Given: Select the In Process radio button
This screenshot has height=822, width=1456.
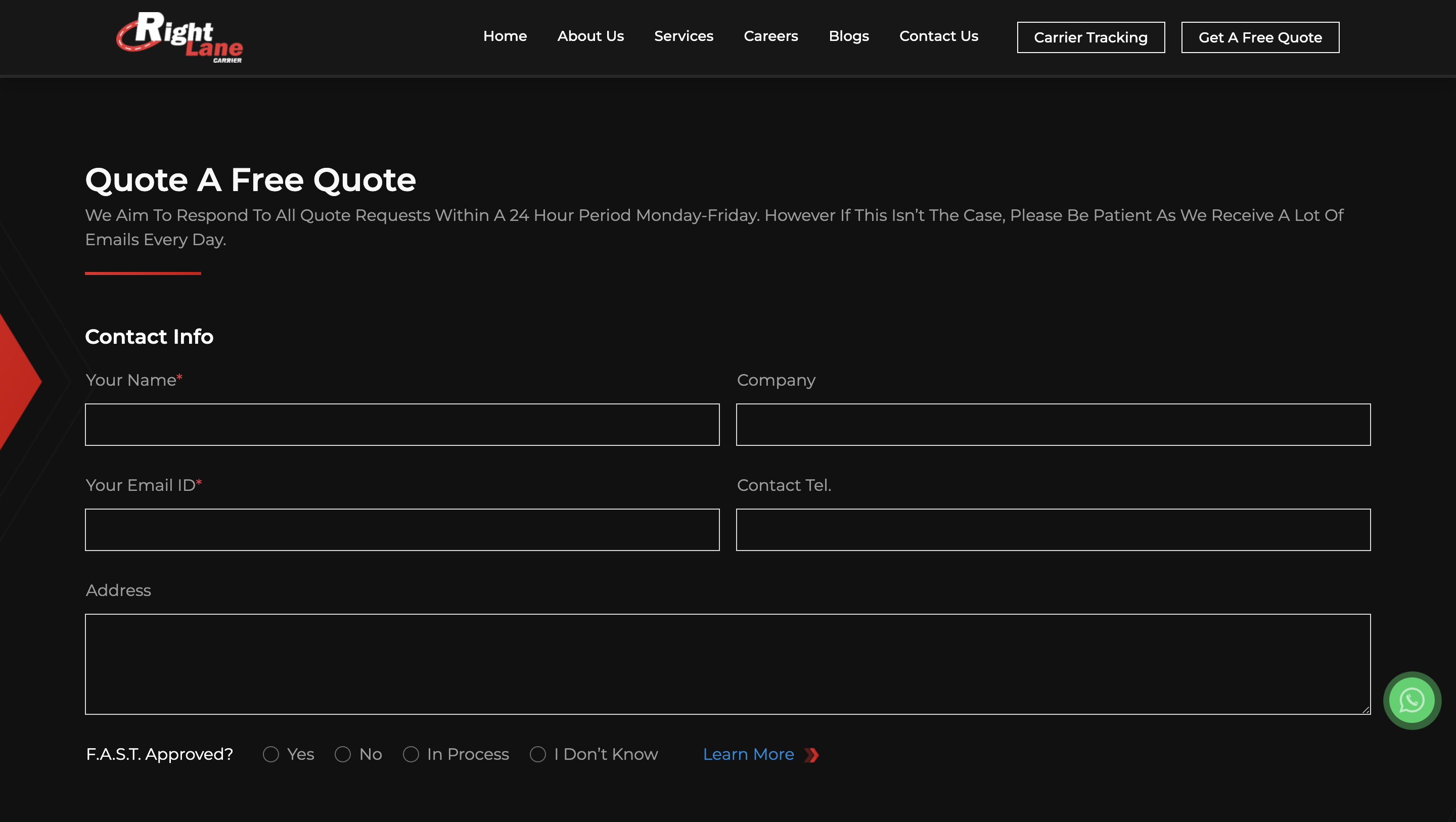Looking at the screenshot, I should (411, 754).
